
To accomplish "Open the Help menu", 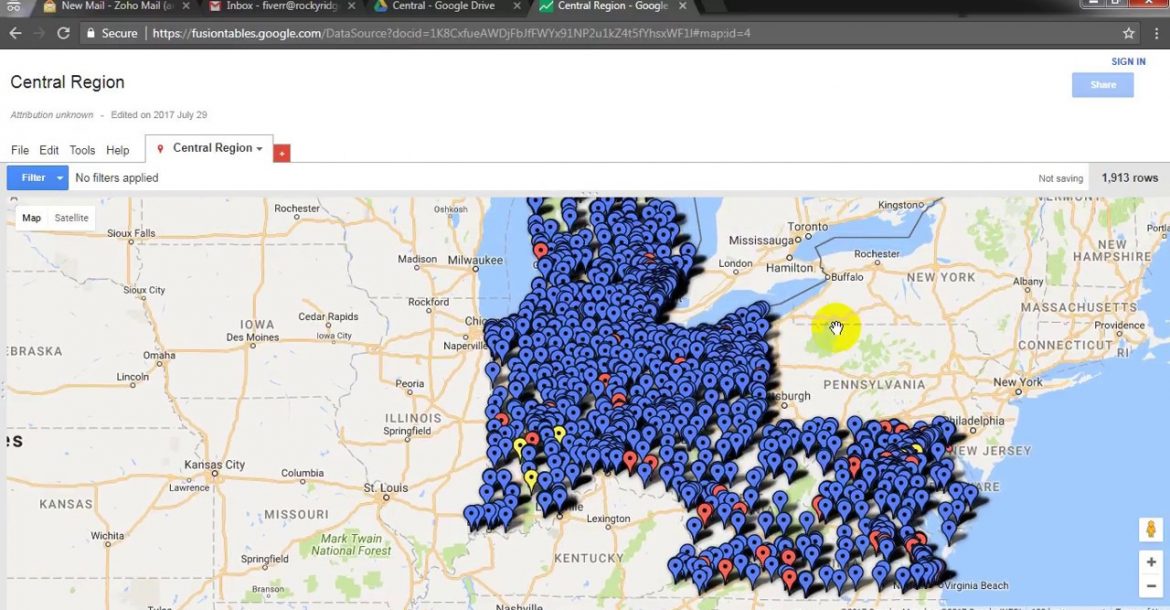I will pos(117,150).
